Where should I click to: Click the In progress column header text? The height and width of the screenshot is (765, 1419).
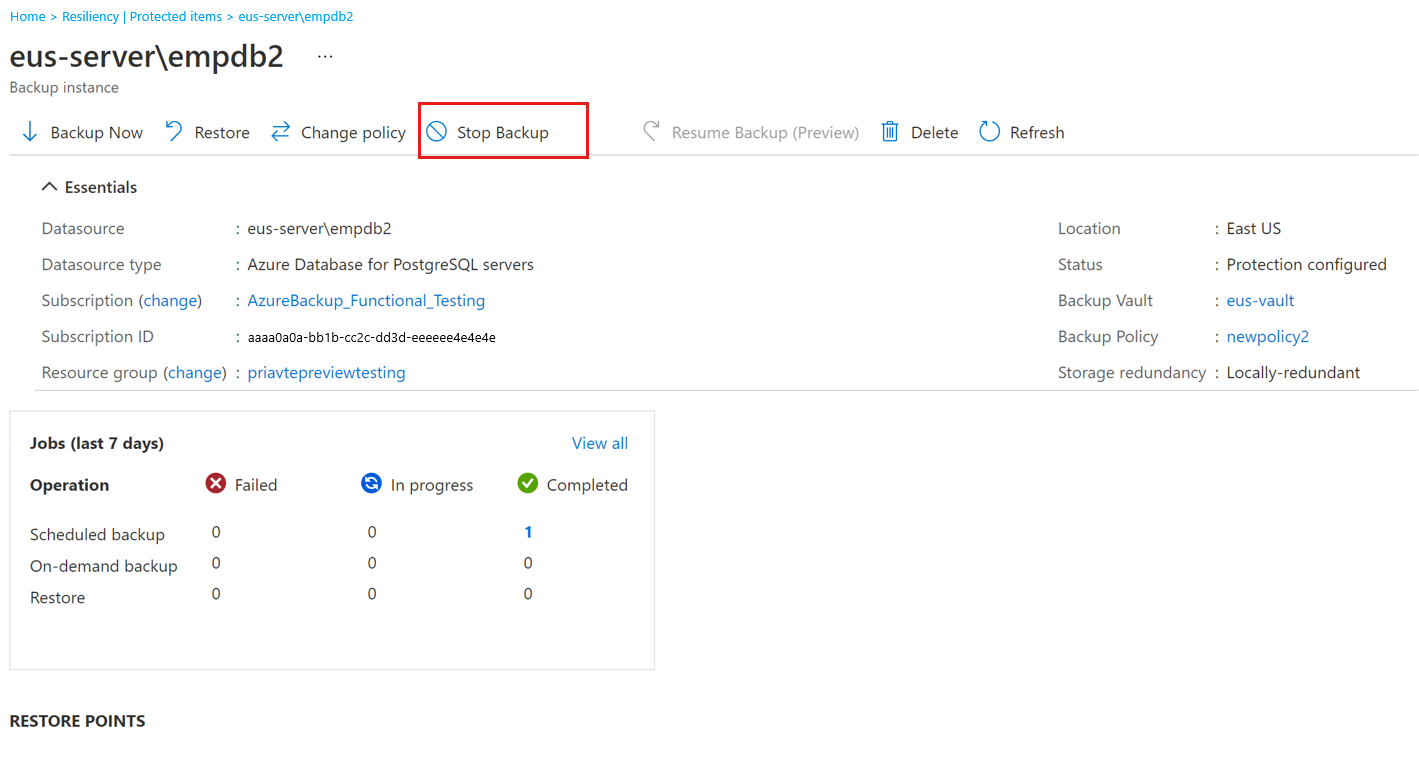(432, 485)
